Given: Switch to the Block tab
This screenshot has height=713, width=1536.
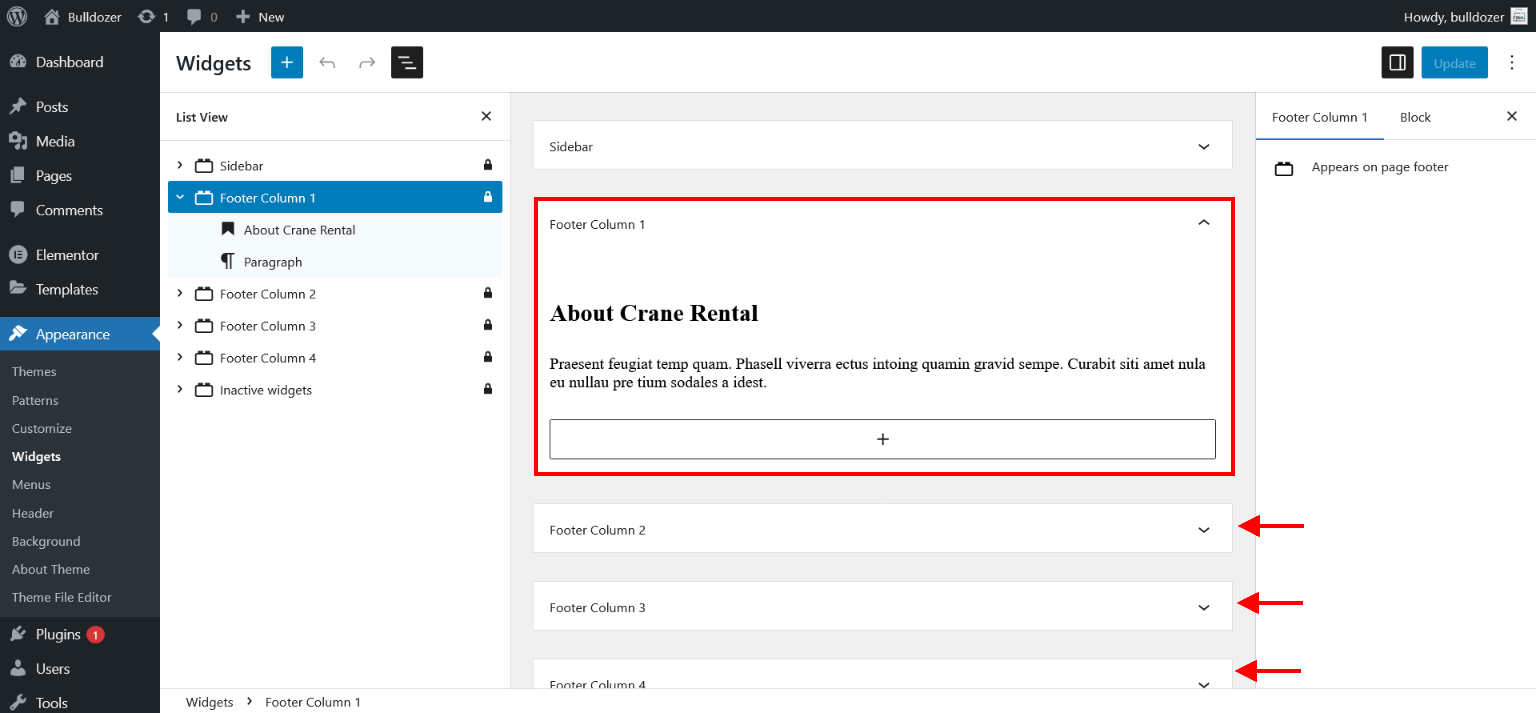Looking at the screenshot, I should coord(1415,117).
